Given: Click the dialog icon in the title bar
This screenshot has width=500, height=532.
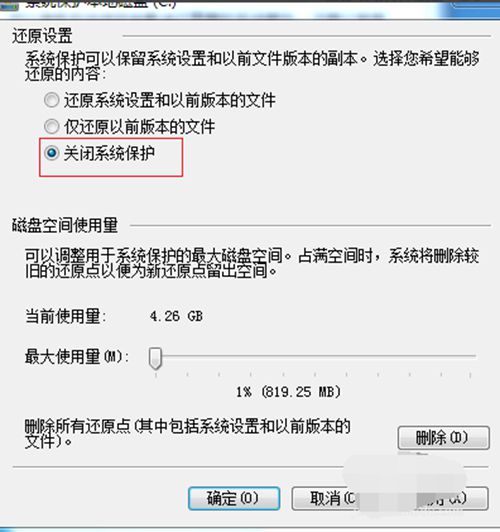Looking at the screenshot, I should pos(9,5).
